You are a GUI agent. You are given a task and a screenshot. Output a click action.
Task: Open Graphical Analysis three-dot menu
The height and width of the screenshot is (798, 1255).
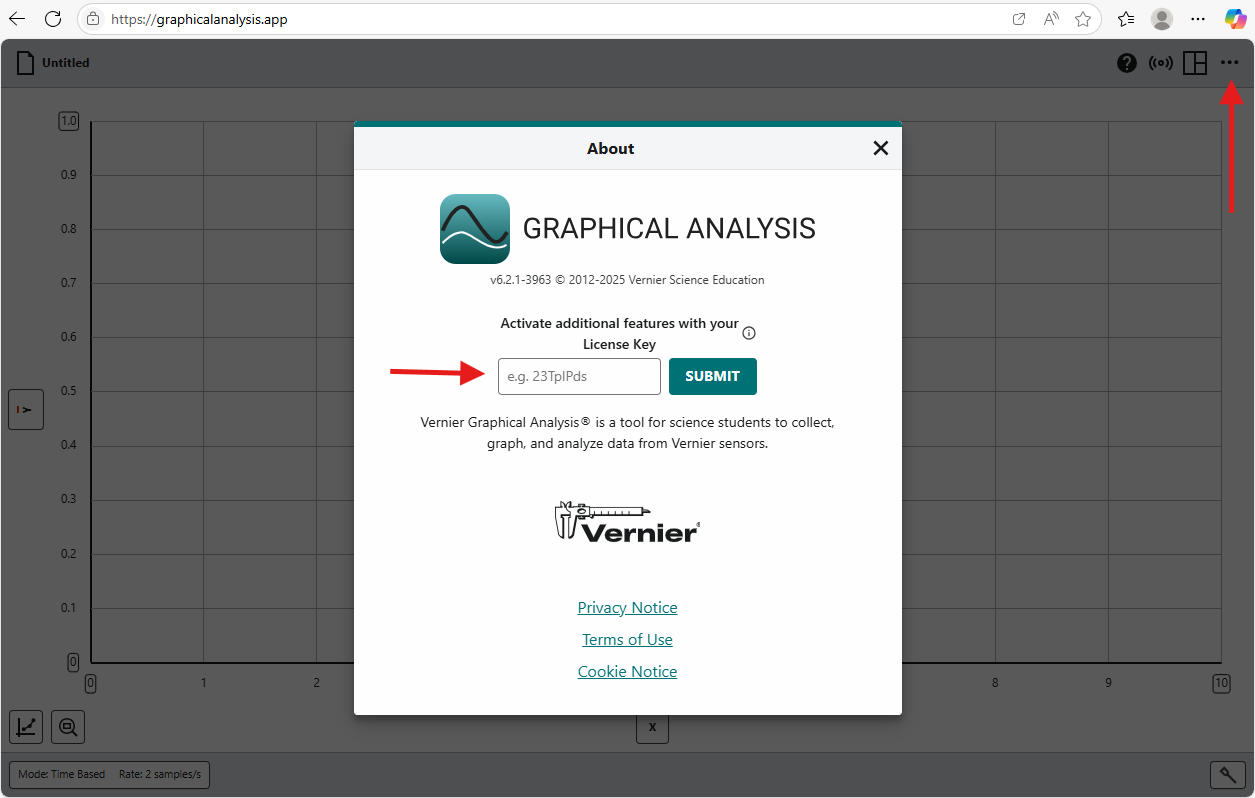point(1230,63)
